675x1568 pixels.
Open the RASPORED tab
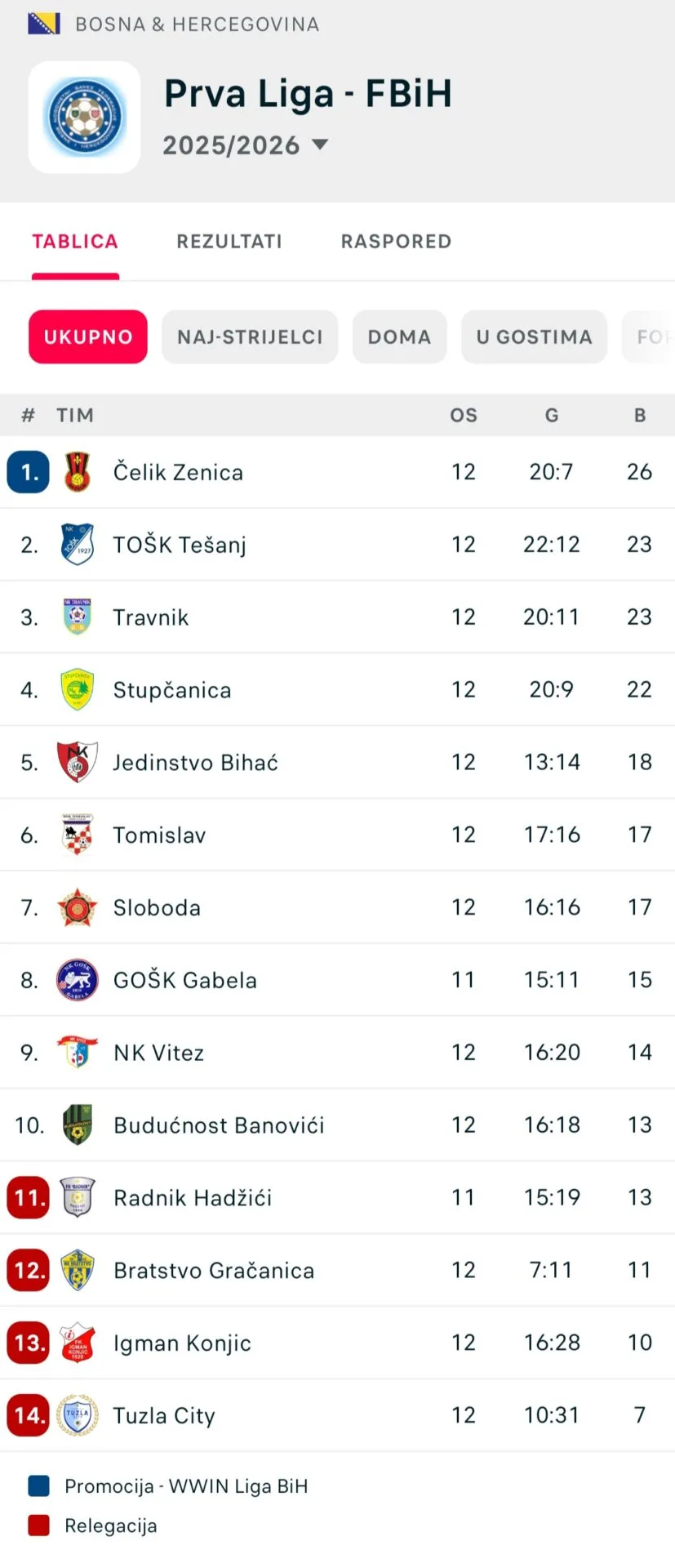click(396, 242)
